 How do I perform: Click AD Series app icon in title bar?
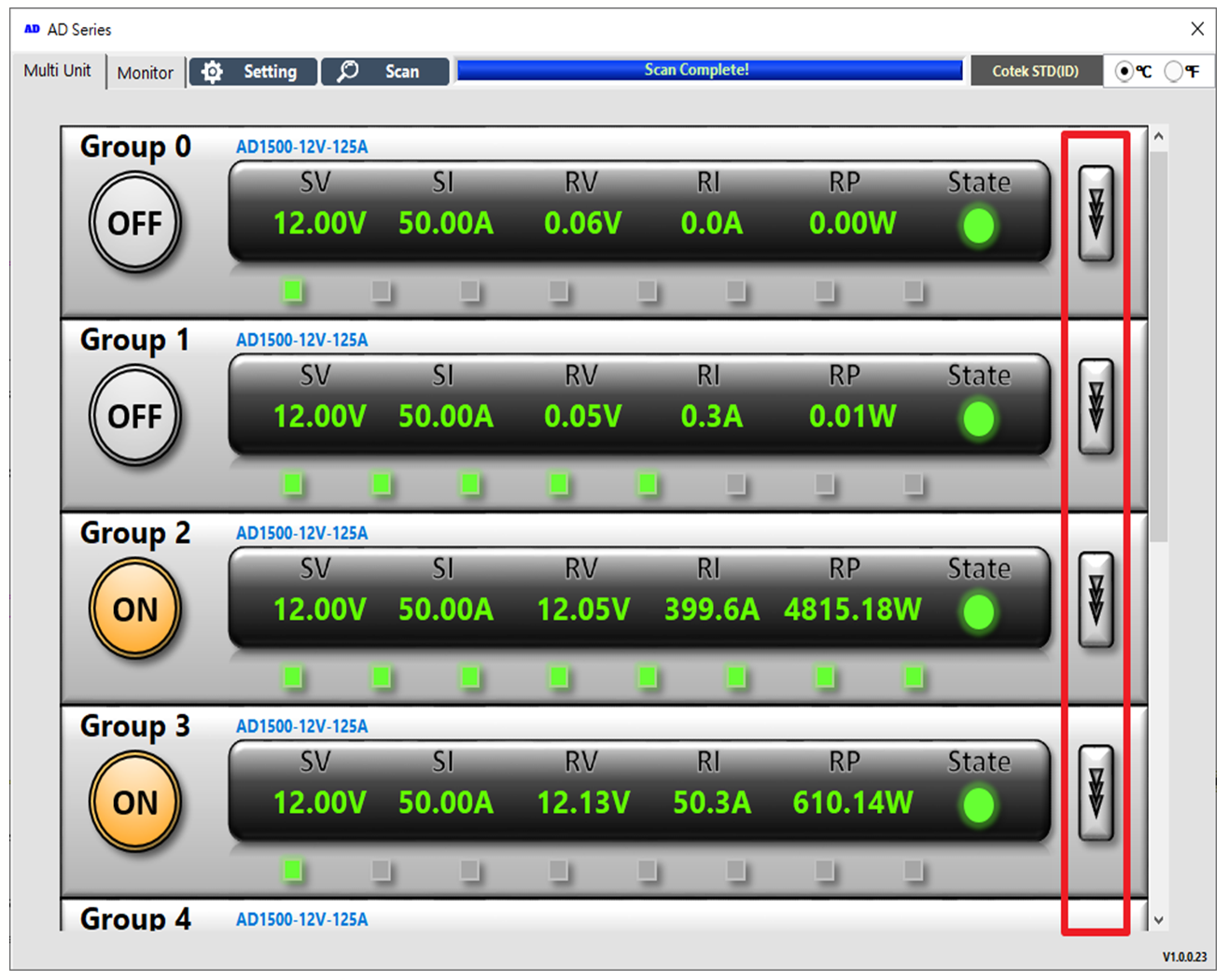32,29
